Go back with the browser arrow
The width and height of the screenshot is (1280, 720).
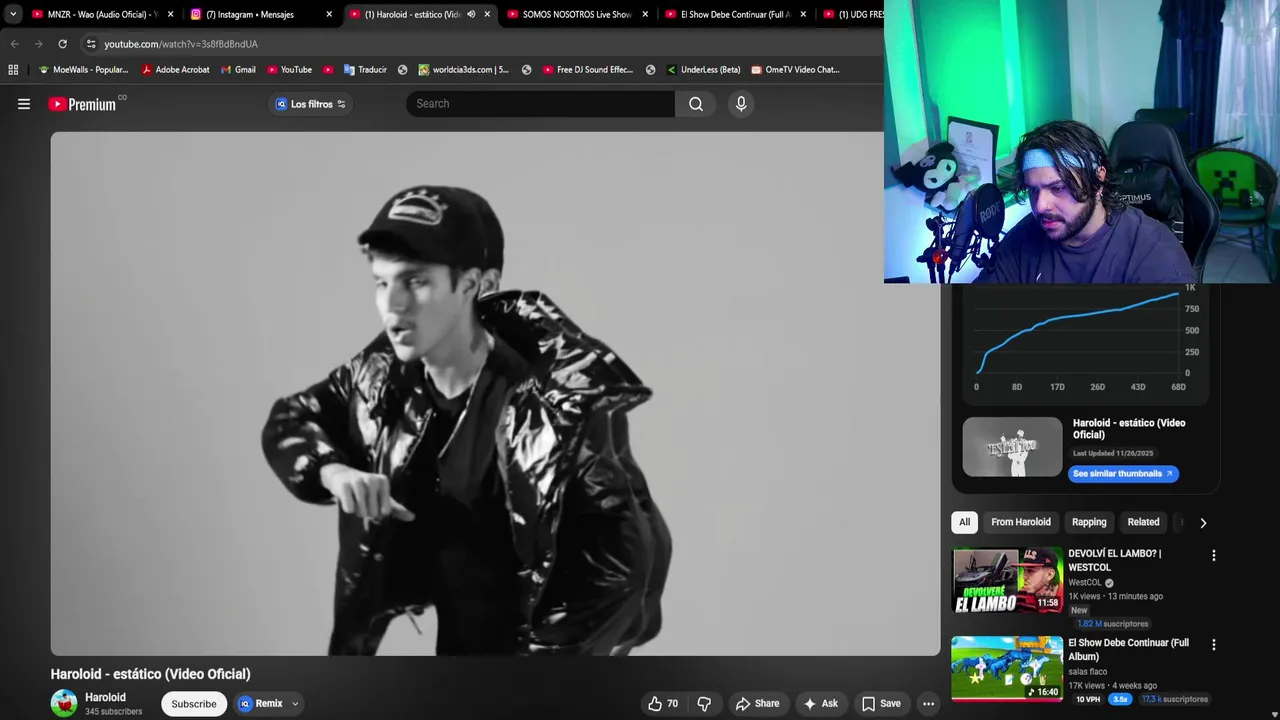click(x=14, y=44)
